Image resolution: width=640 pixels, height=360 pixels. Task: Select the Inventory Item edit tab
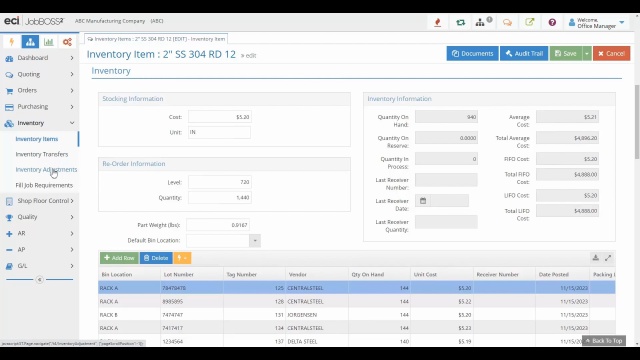pos(156,39)
